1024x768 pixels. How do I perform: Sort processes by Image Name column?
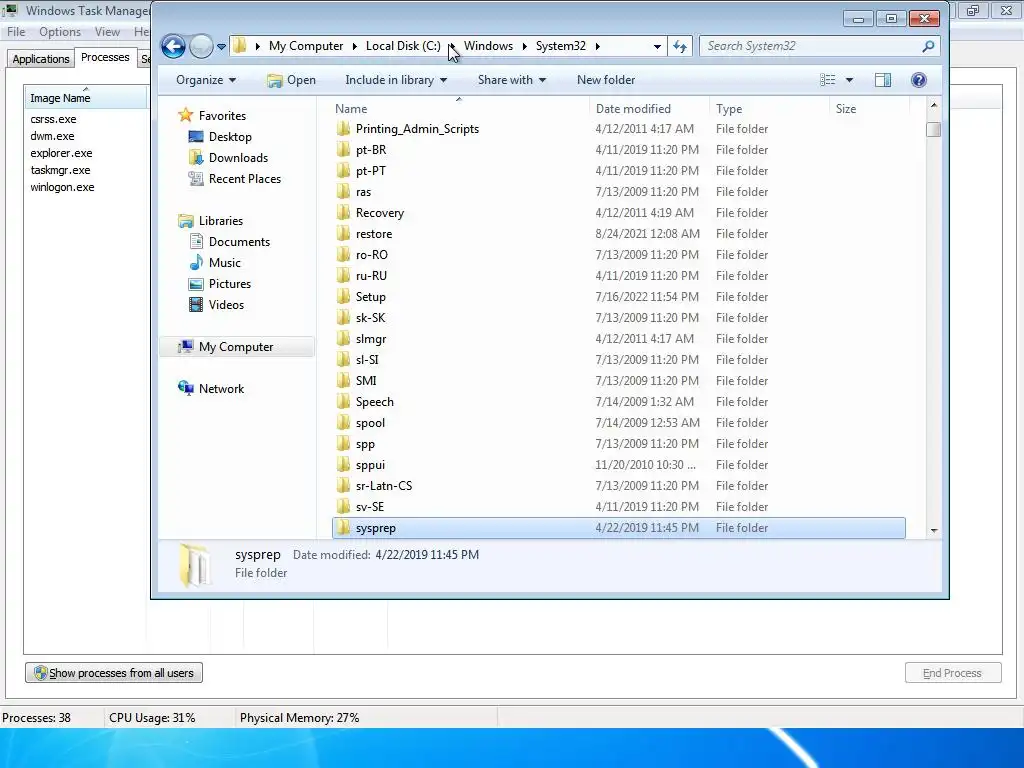pyautogui.click(x=85, y=97)
